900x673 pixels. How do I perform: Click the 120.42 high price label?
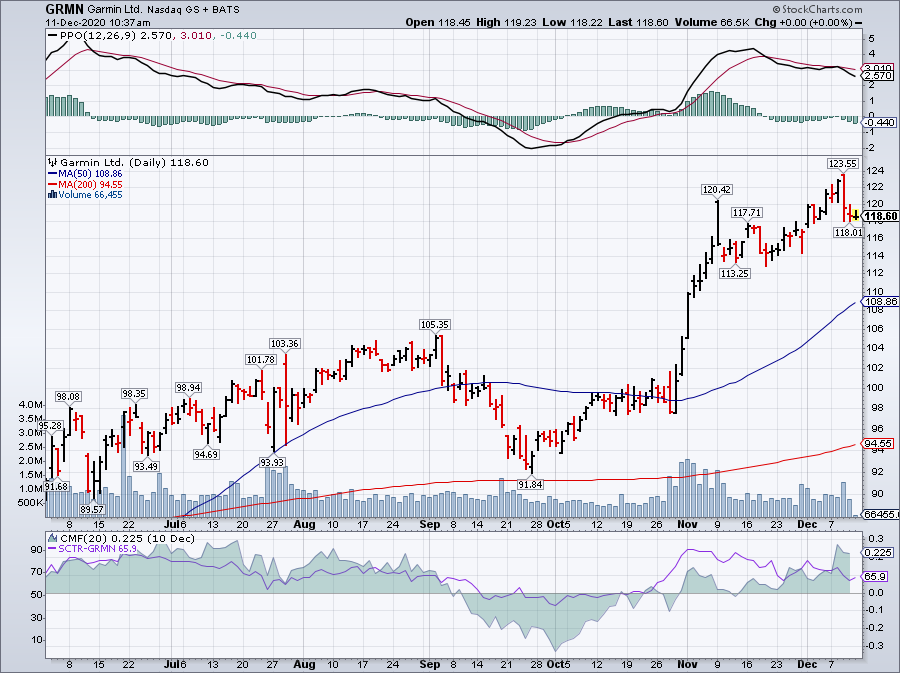pyautogui.click(x=717, y=189)
